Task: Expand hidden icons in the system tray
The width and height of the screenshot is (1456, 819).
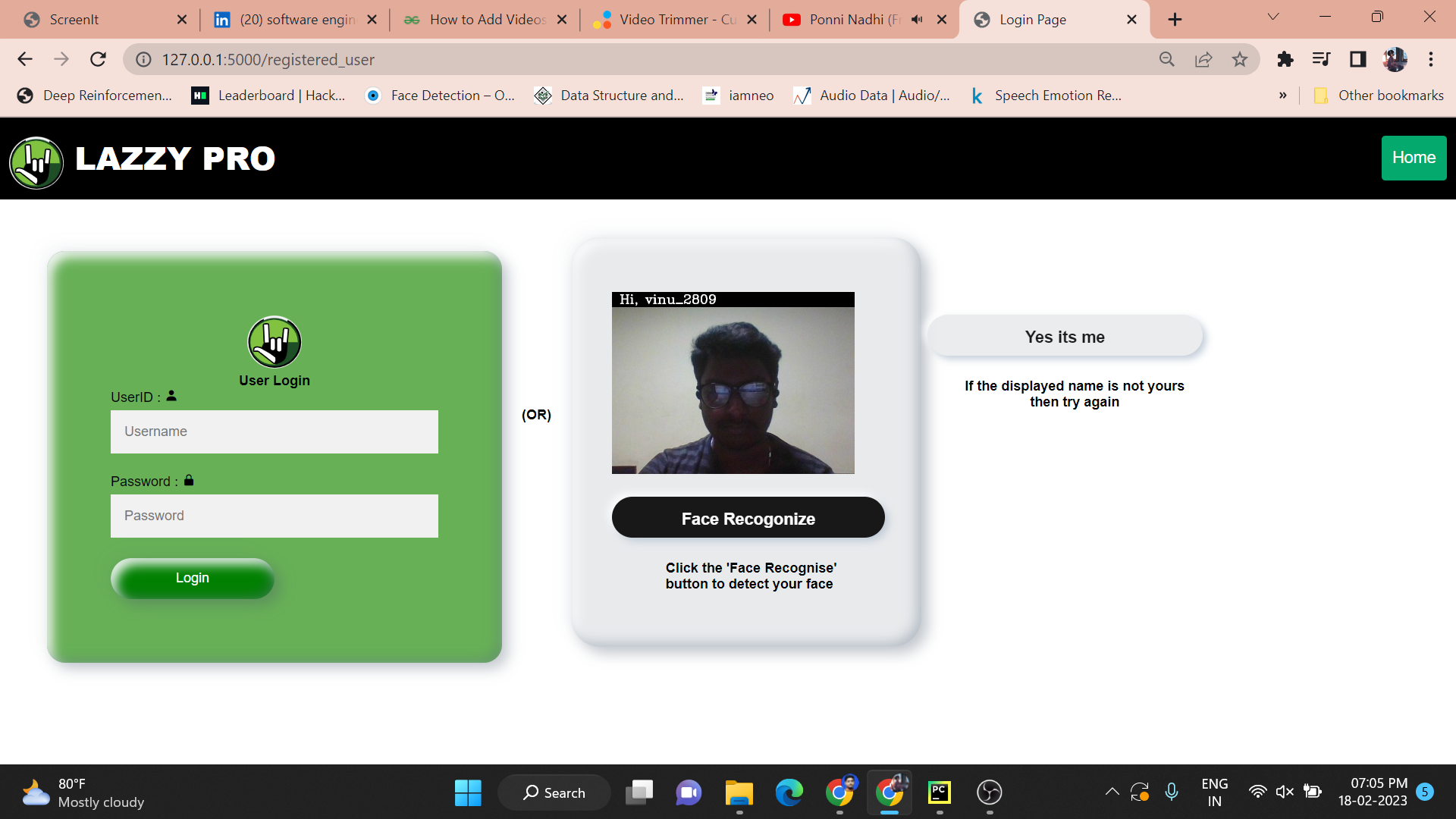Action: point(1112,791)
